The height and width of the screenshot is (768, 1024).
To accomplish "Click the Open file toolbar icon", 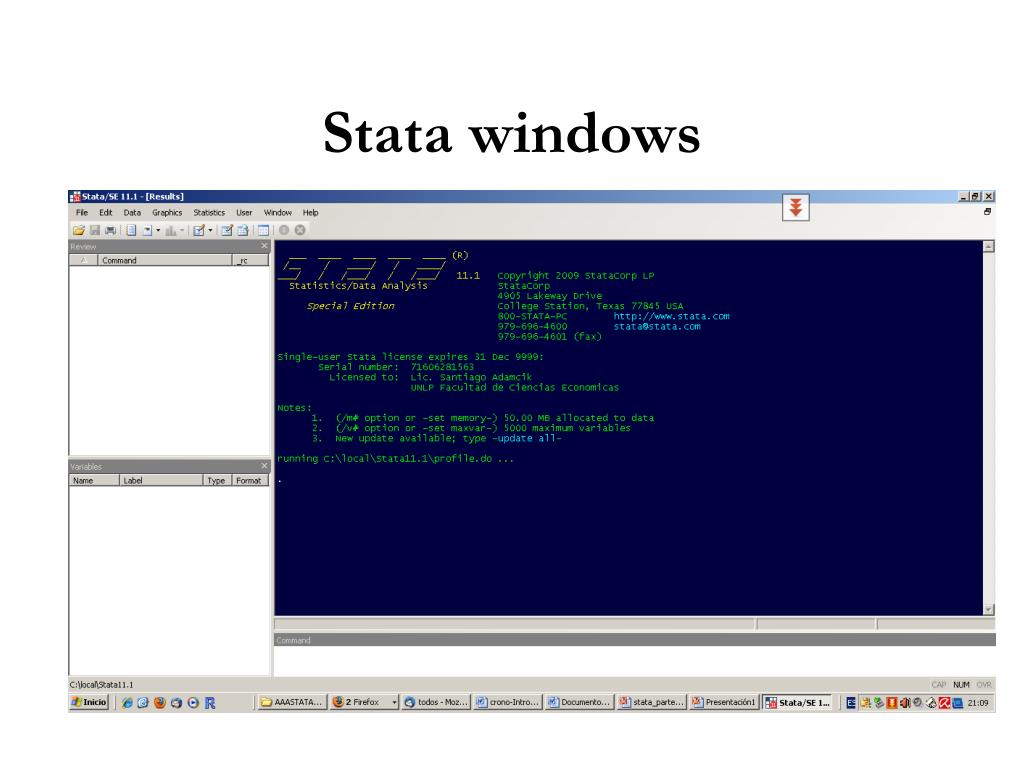I will [78, 230].
